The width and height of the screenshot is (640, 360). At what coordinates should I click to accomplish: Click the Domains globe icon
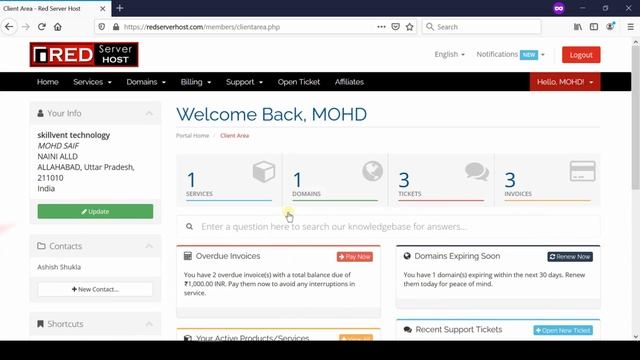pyautogui.click(x=372, y=171)
